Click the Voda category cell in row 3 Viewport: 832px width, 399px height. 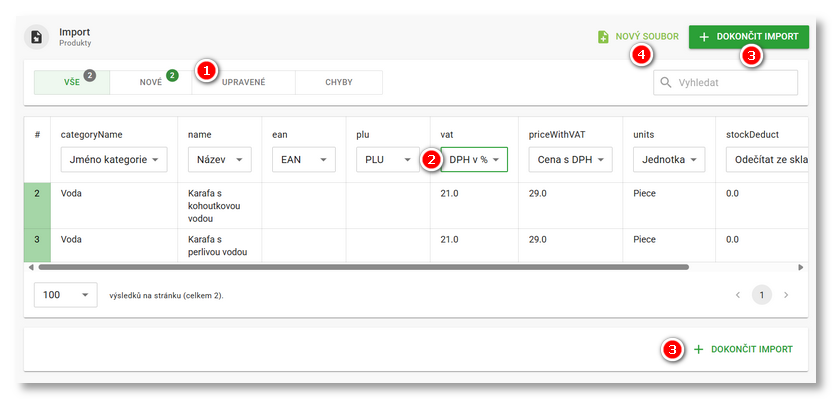(114, 246)
